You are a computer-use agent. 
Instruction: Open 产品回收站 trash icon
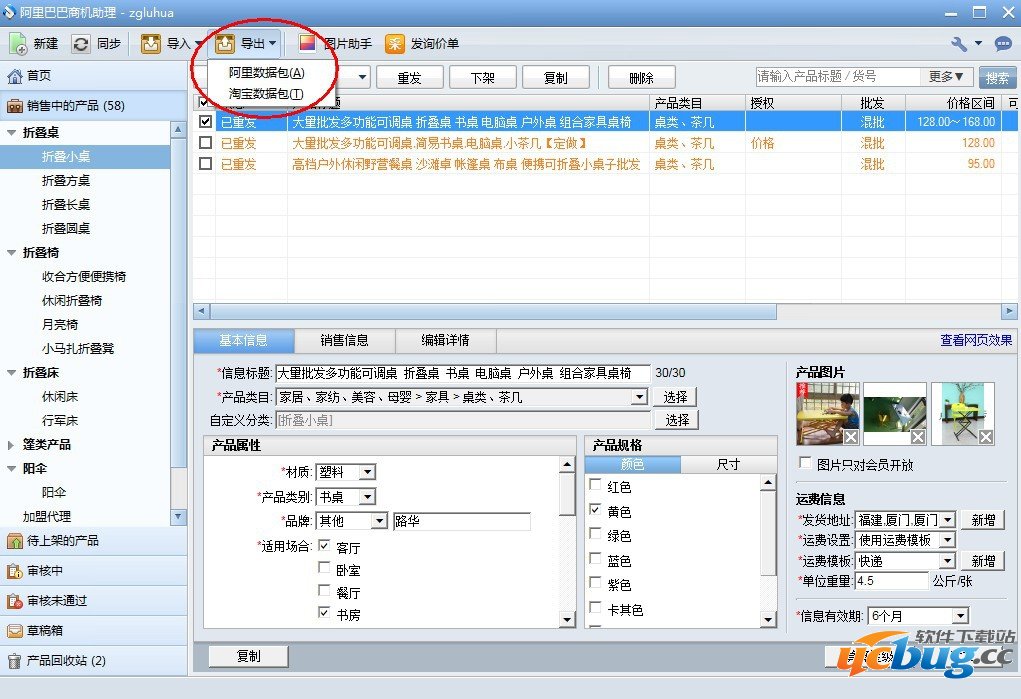point(14,661)
